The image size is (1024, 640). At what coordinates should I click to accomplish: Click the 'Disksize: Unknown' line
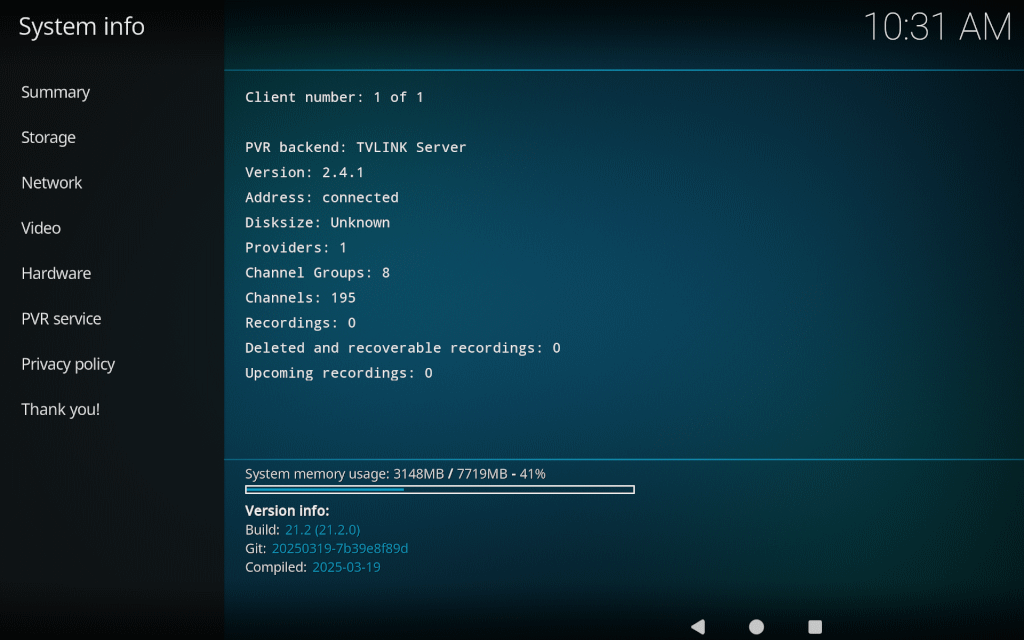click(x=317, y=223)
